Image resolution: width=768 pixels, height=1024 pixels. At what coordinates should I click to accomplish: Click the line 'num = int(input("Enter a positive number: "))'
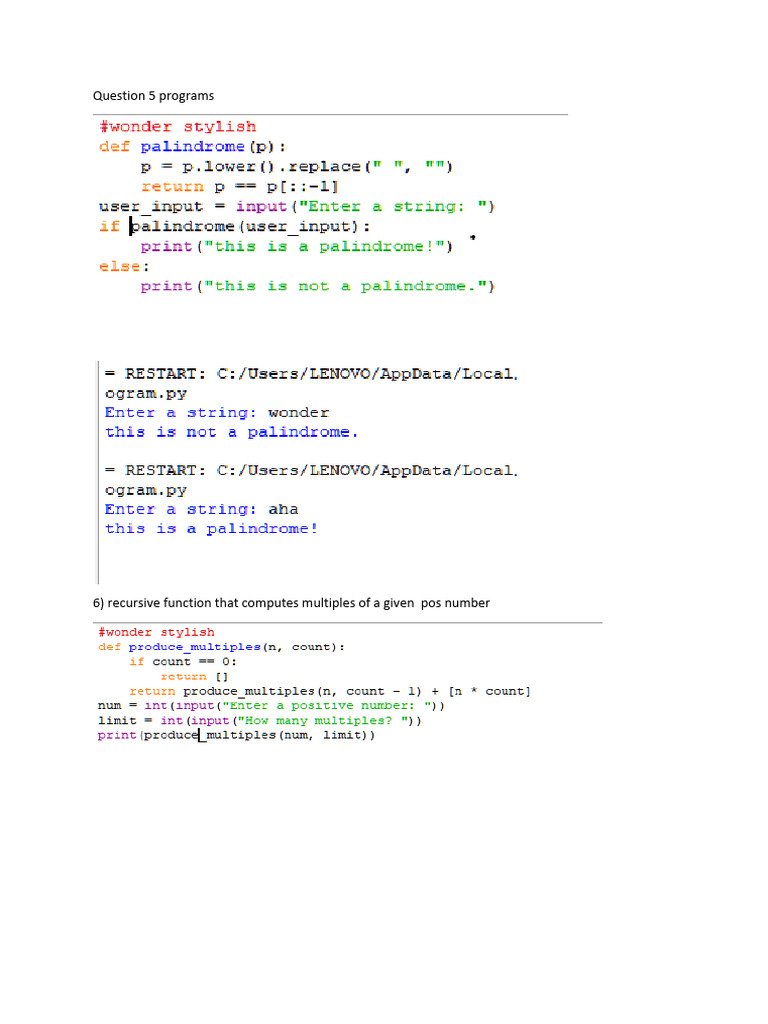point(272,706)
